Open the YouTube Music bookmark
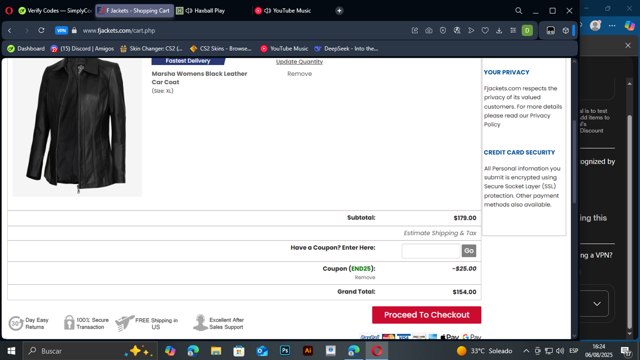 (x=284, y=49)
